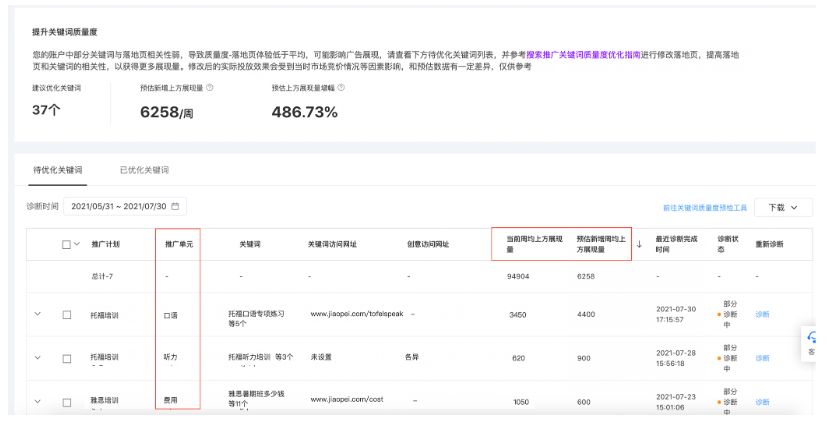
Task: Click the 总计-7 summary cell
Action: tap(102, 276)
